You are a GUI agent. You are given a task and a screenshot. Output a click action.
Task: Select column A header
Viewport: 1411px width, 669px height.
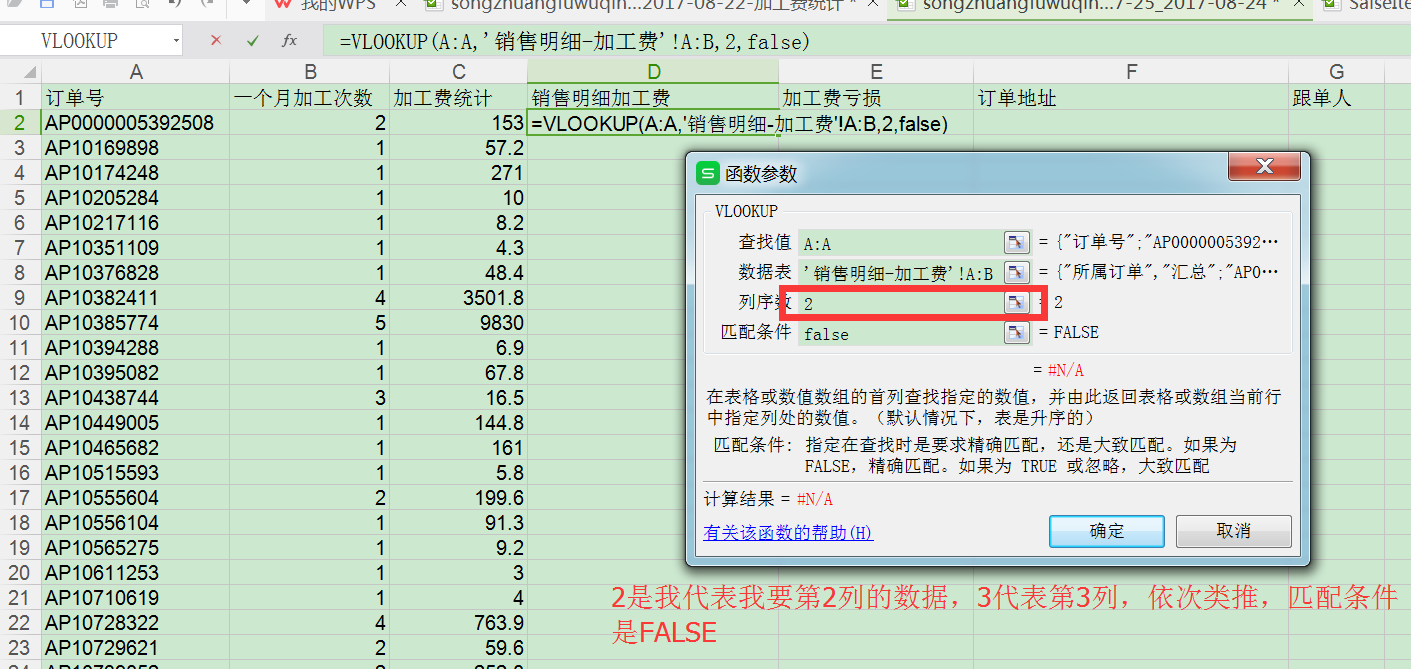135,72
